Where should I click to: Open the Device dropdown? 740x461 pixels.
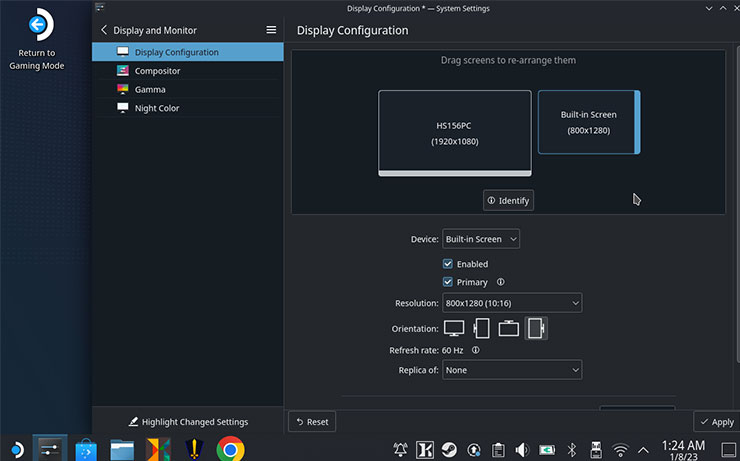(481, 239)
